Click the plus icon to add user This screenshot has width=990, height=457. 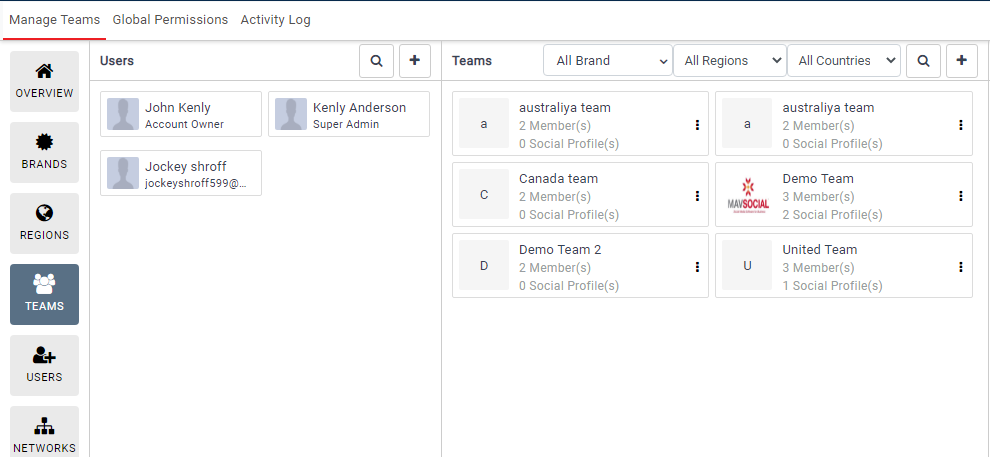[415, 61]
